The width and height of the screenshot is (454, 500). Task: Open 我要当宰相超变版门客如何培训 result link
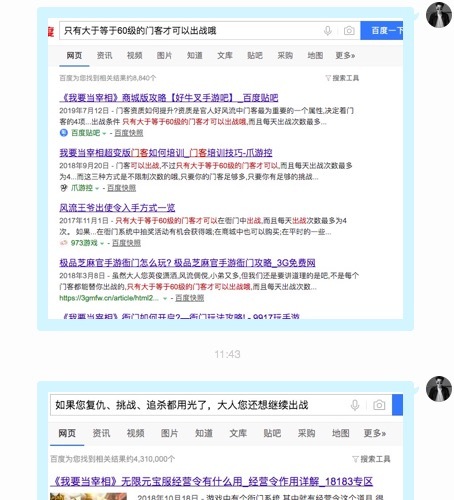click(166, 153)
